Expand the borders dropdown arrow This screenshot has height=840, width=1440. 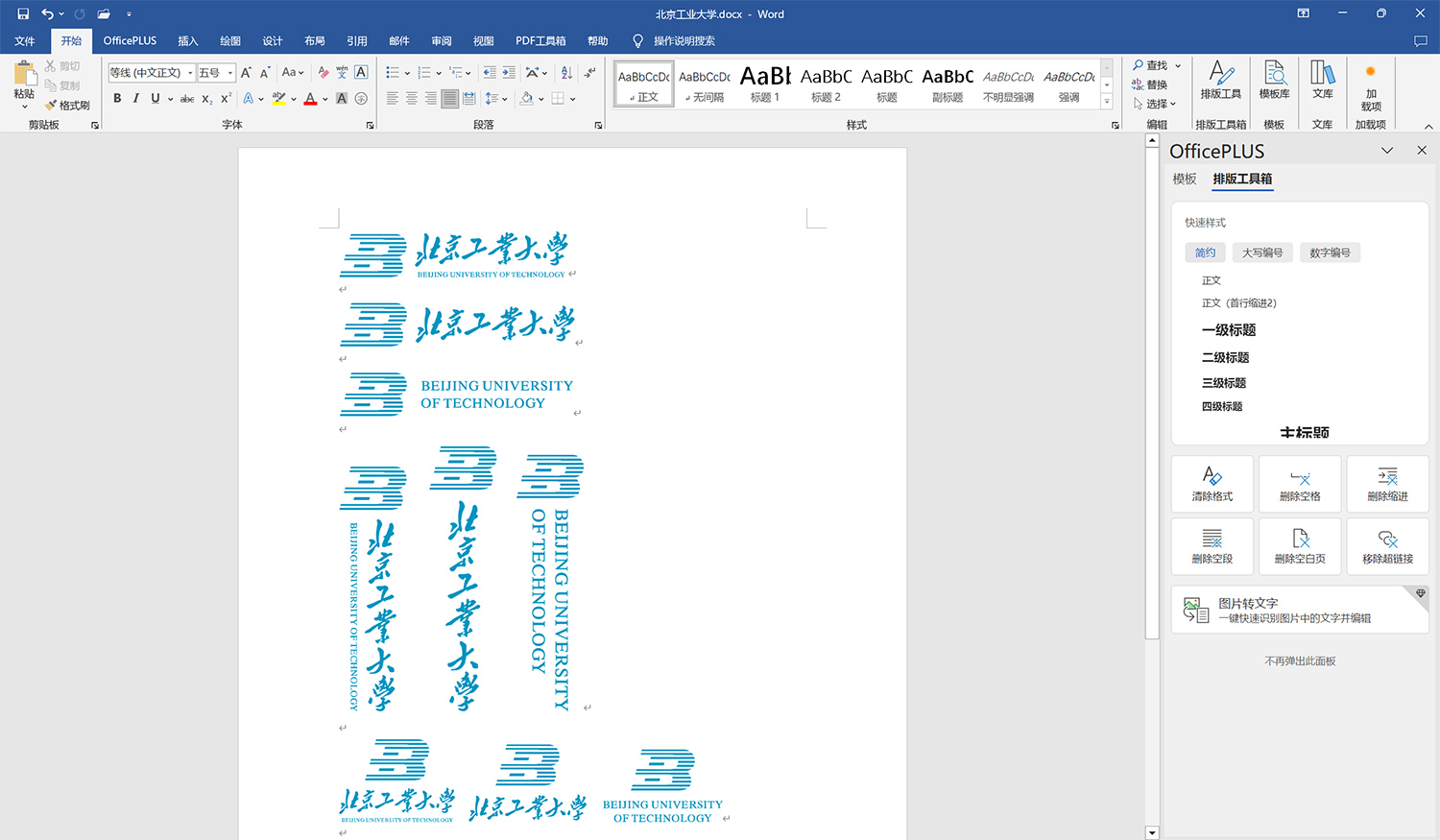572,99
